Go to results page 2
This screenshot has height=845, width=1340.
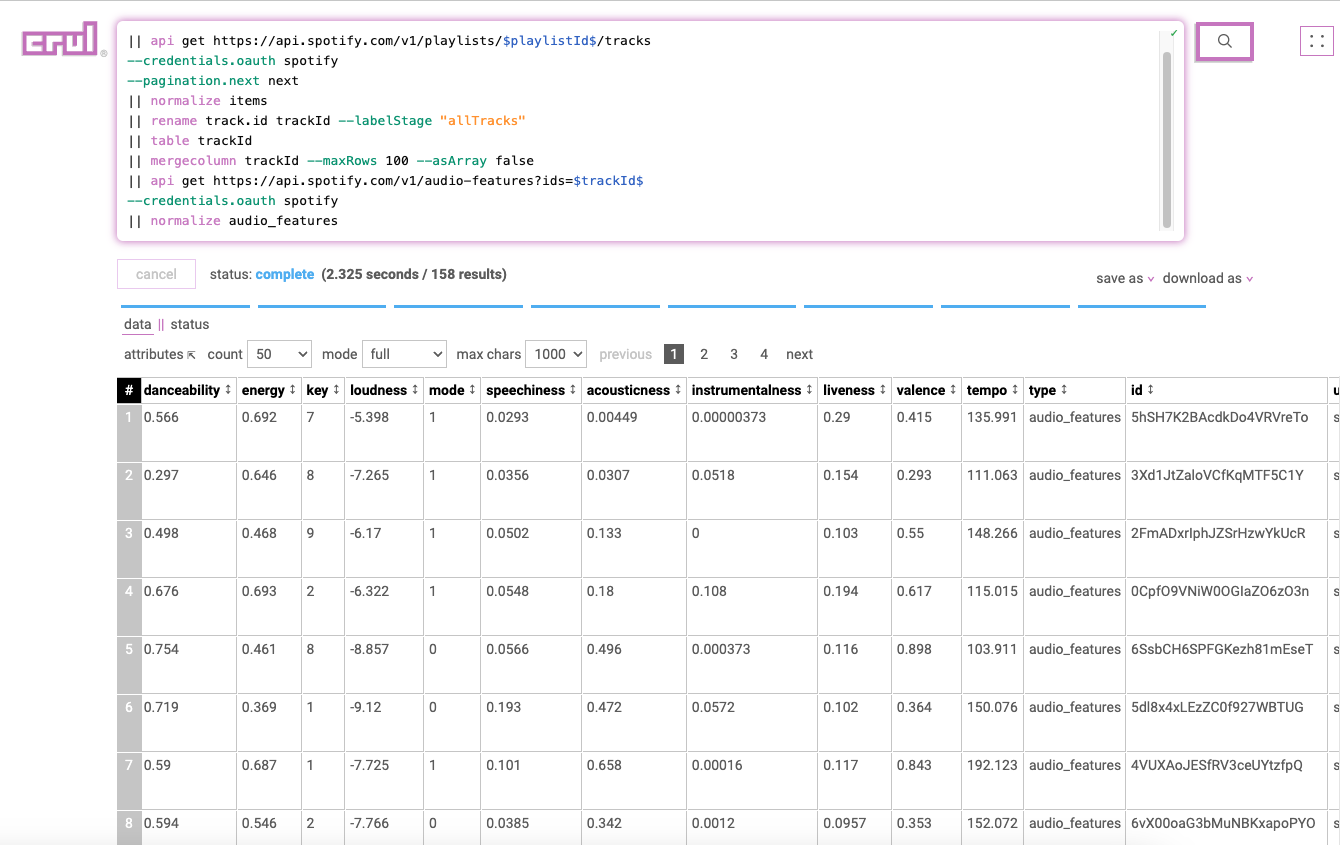[x=704, y=354]
